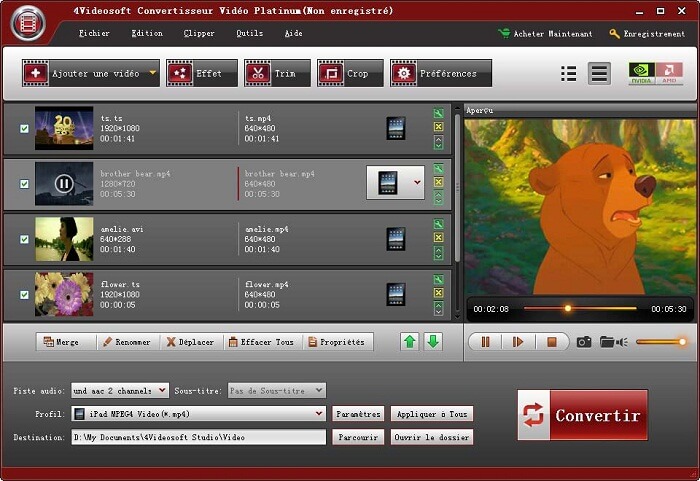Move item down with green arrow
Screen dimensions: 700x481
pyautogui.click(x=433, y=342)
